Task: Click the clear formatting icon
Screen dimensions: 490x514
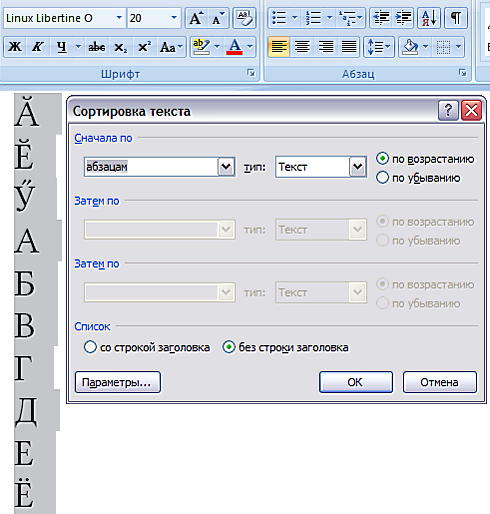Action: [x=244, y=18]
